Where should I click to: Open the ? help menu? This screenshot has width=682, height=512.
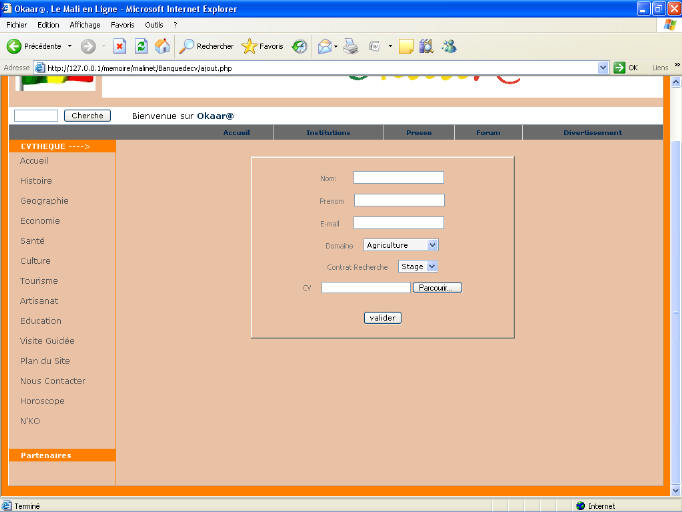click(175, 25)
